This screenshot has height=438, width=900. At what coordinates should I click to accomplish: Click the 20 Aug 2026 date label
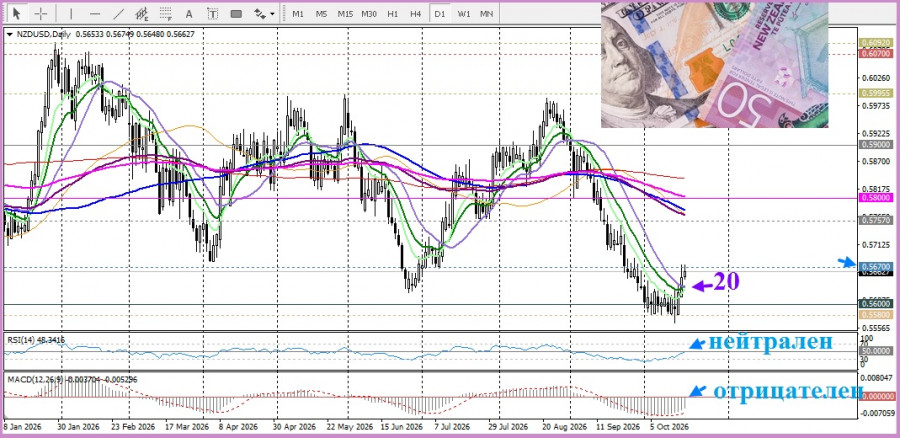(565, 428)
